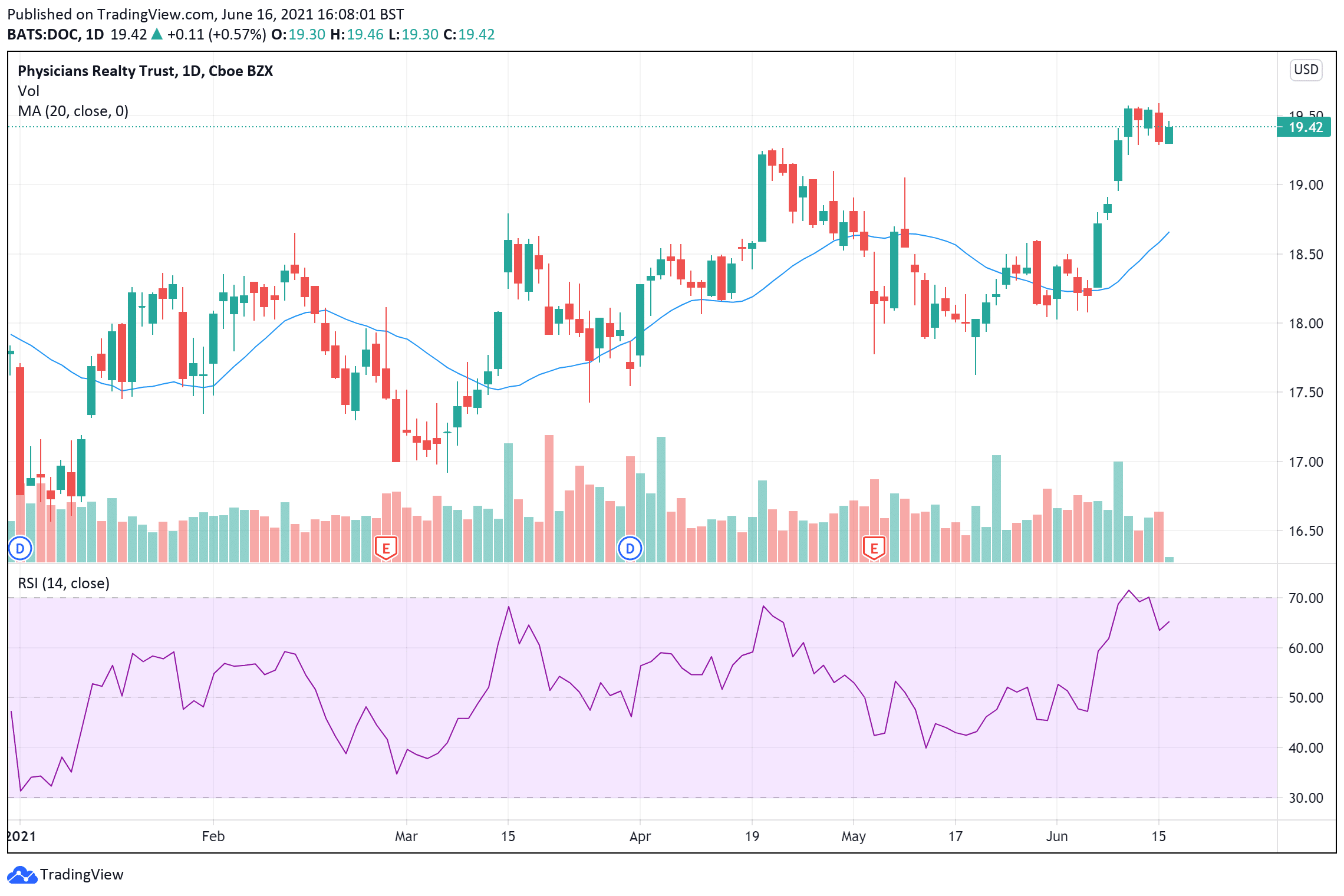The height and width of the screenshot is (896, 1344).
Task: Click the 17.50 price axis label
Action: point(1306,393)
